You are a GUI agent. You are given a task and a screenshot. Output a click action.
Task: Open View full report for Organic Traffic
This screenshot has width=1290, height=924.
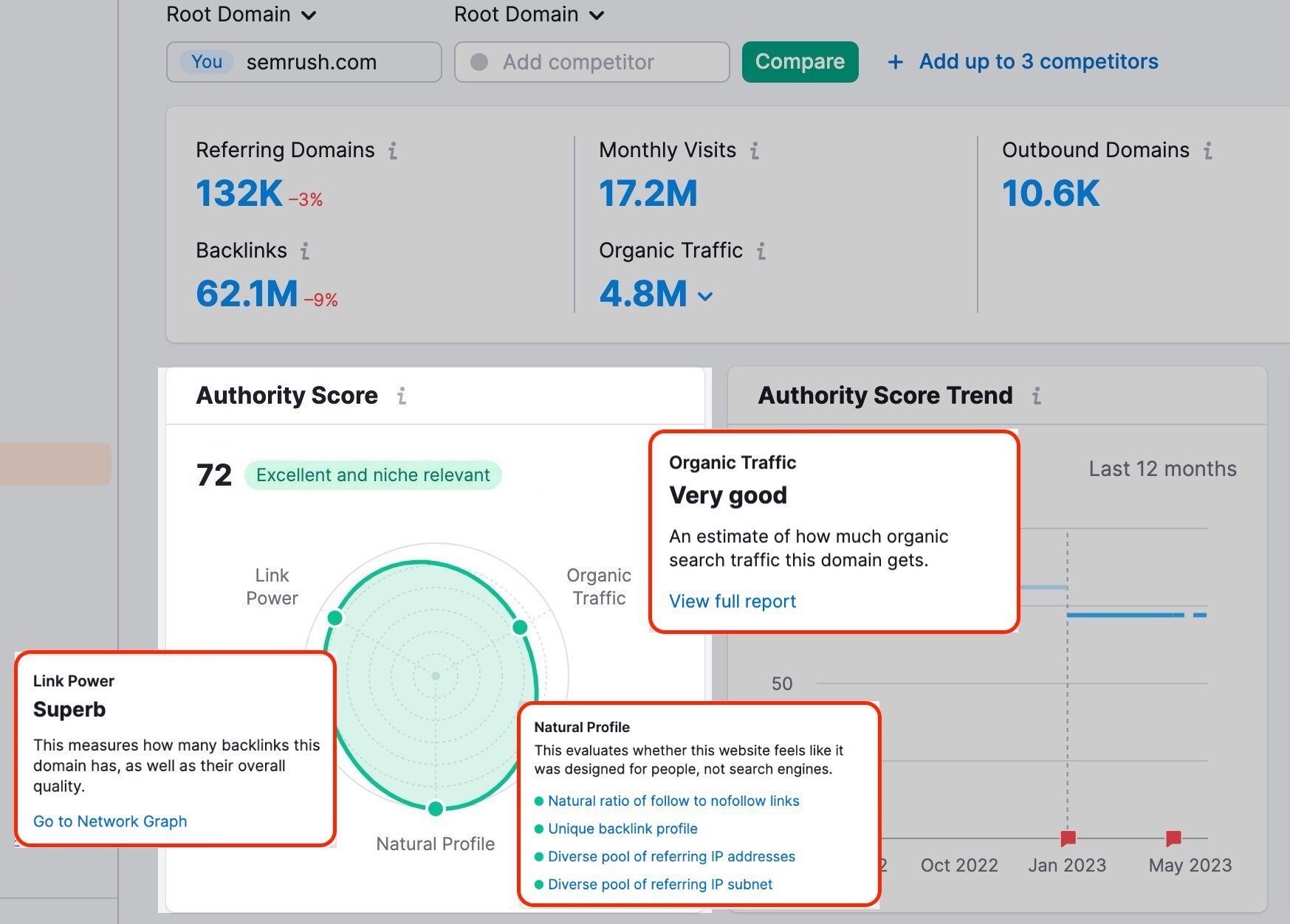[x=732, y=601]
